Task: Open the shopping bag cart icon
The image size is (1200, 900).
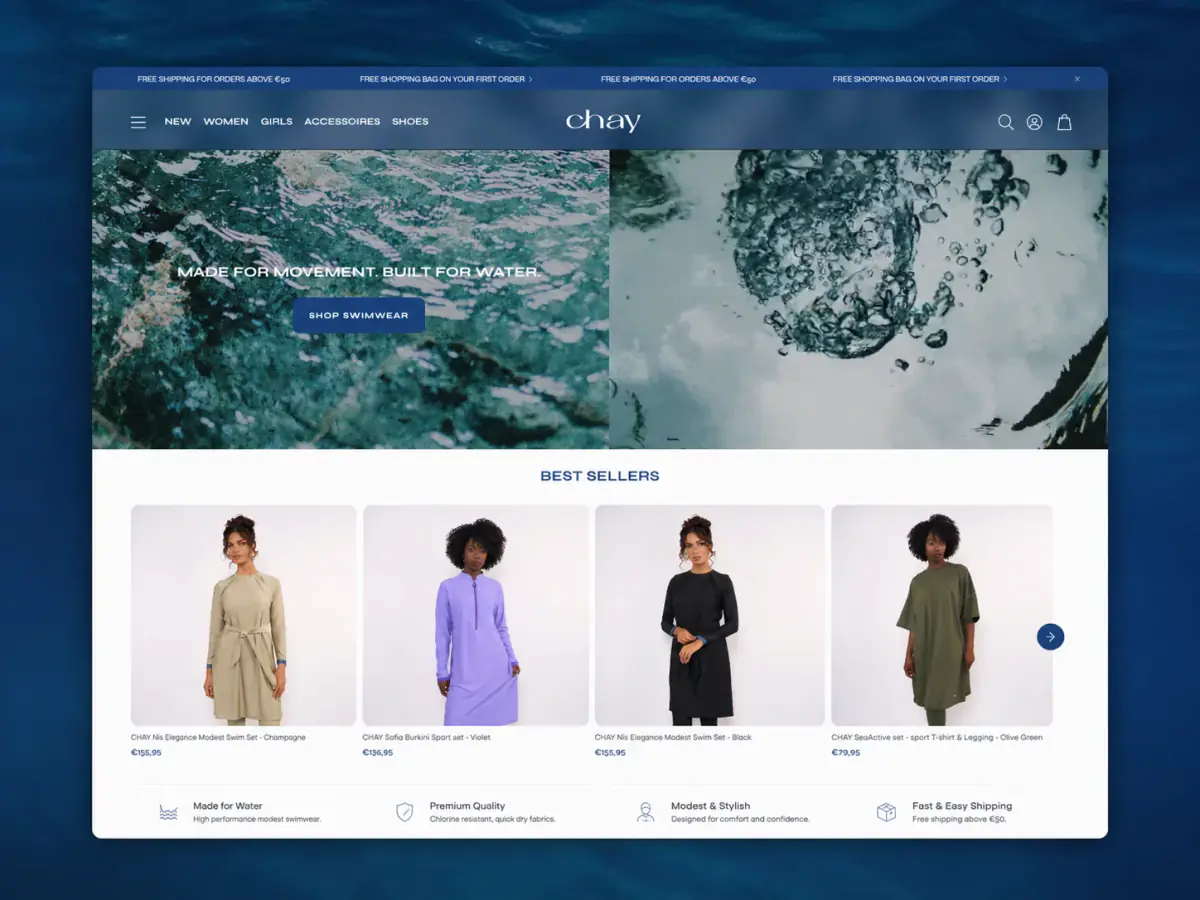Action: [1065, 122]
